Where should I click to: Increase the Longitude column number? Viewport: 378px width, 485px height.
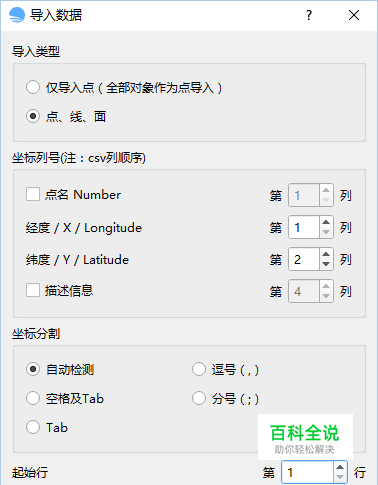click(x=326, y=222)
